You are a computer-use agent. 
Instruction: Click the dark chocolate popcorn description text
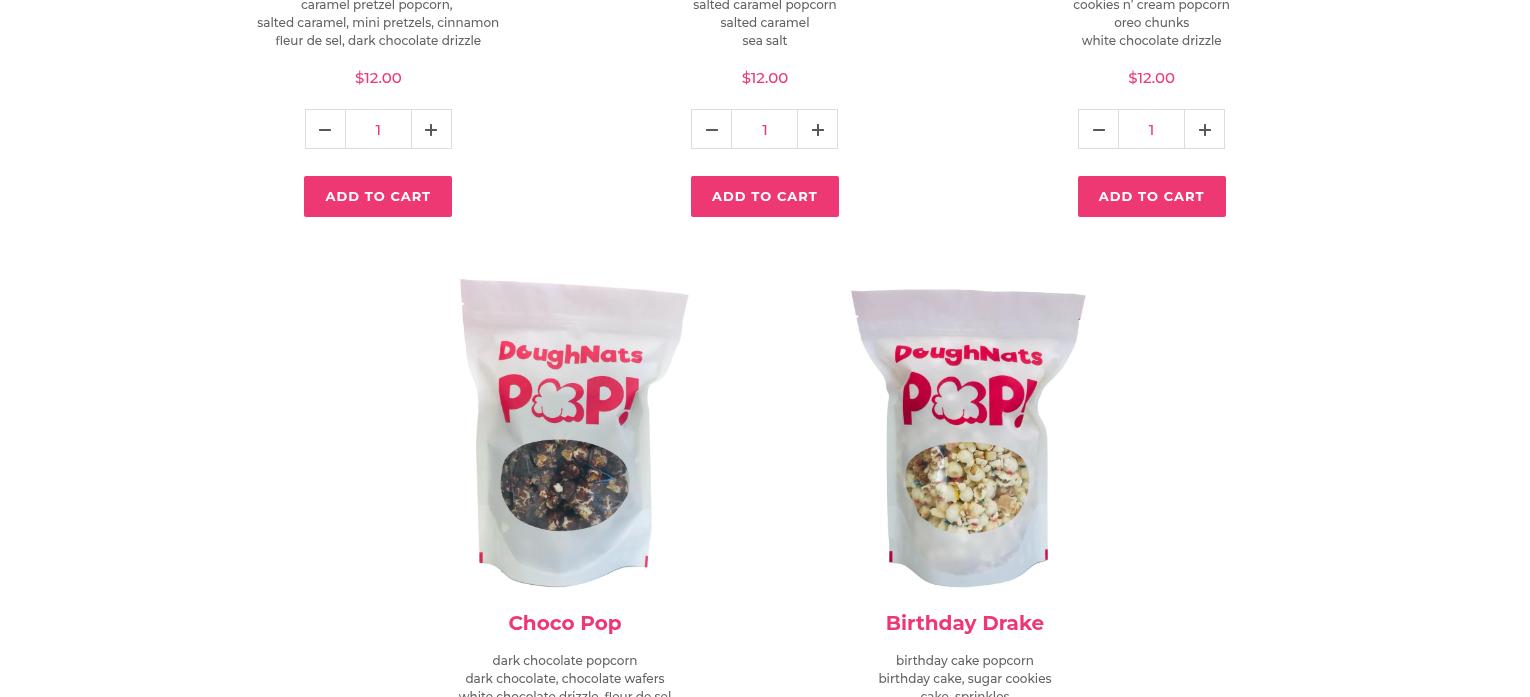565,660
